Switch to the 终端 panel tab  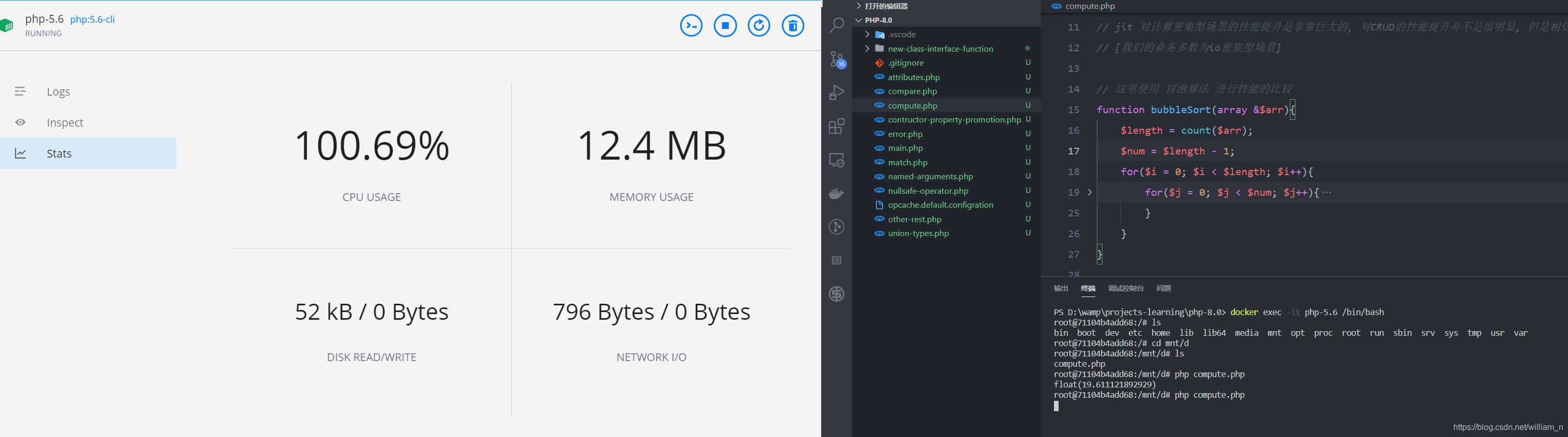pos(1087,288)
